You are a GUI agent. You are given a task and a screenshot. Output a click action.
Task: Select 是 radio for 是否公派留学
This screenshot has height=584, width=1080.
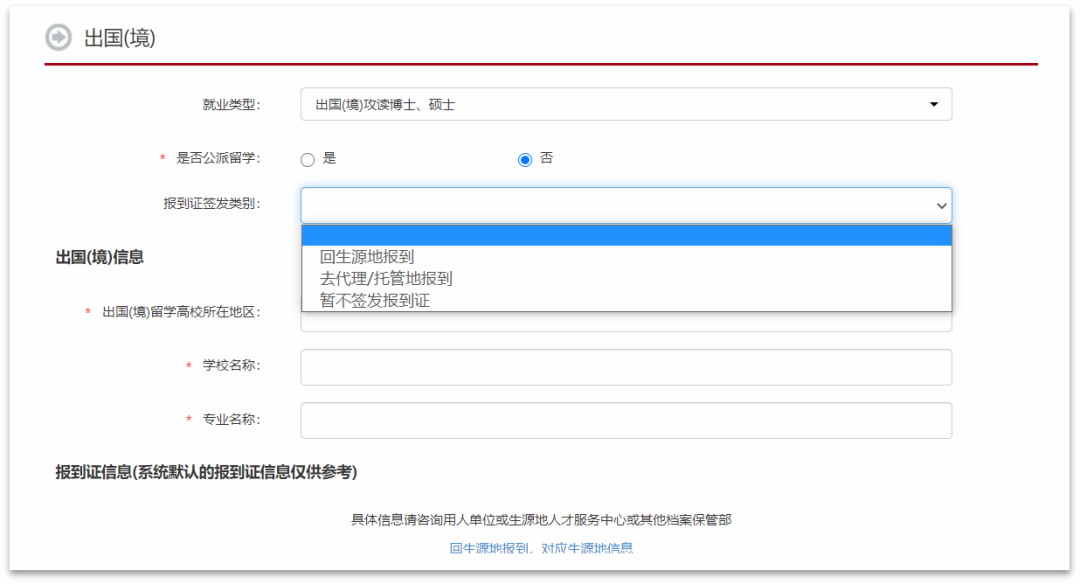click(308, 160)
